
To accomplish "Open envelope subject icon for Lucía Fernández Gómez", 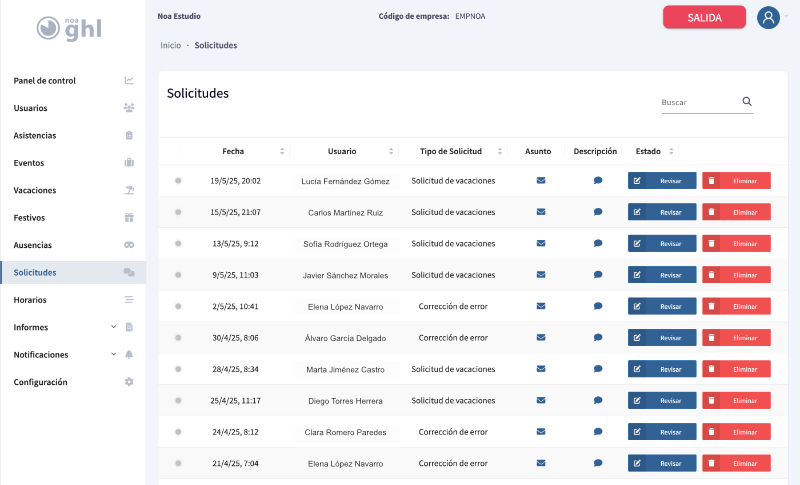I will coord(541,181).
